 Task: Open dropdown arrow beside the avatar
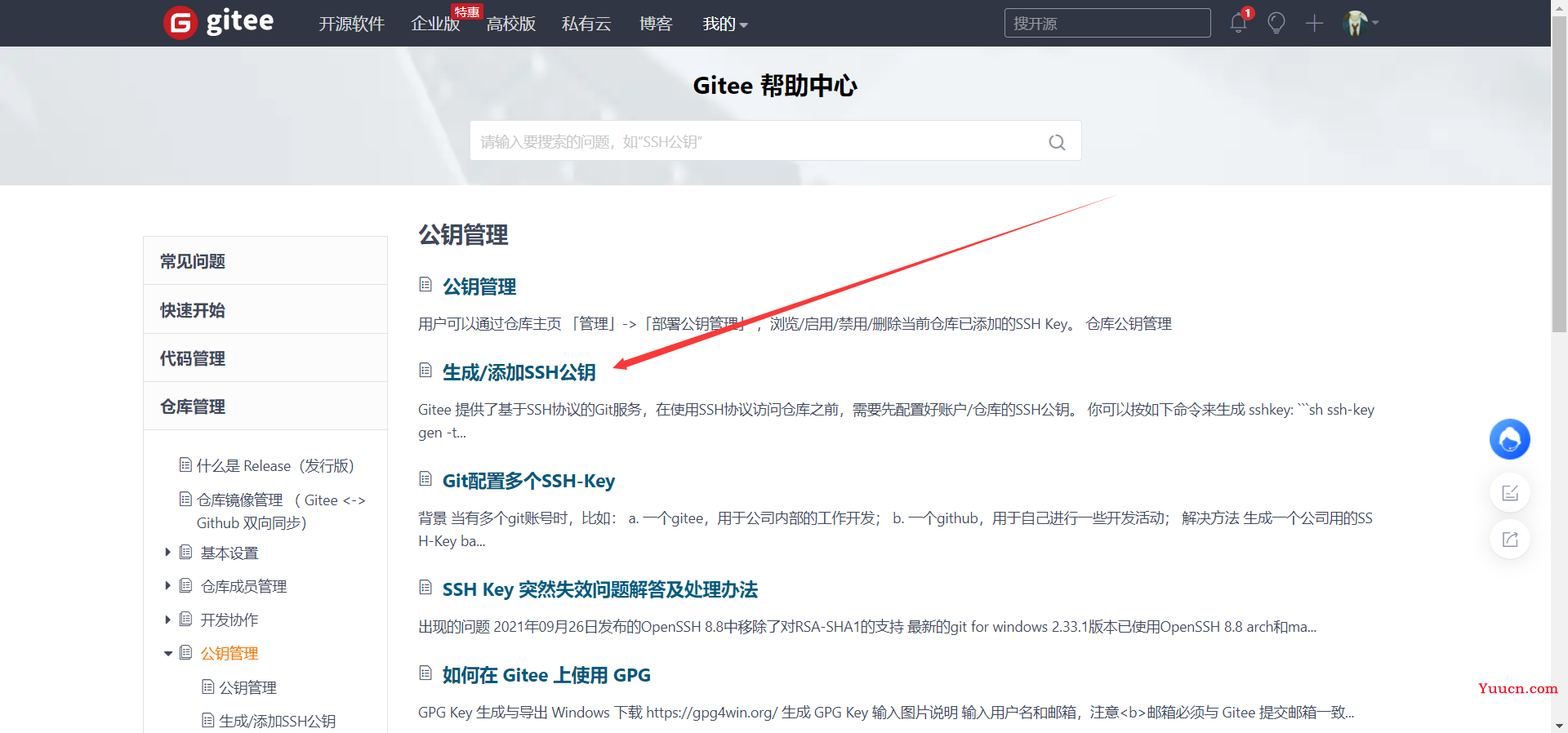(1375, 23)
